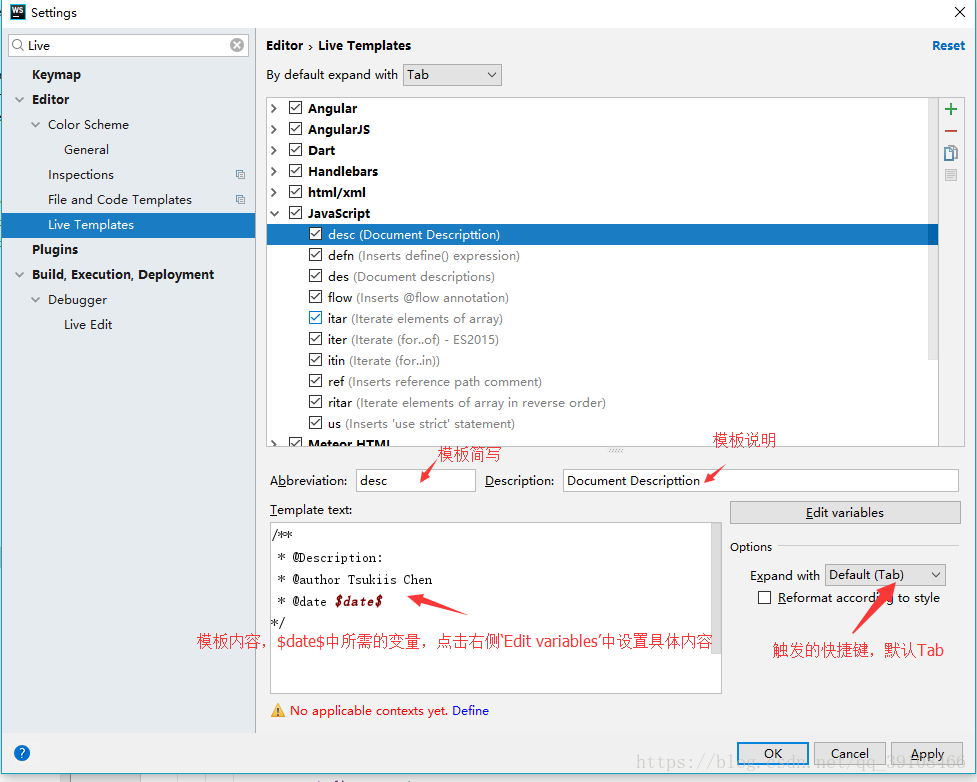This screenshot has height=782, width=977.
Task: Open the Expand with Default (Tab) dropdown
Action: [x=885, y=575]
